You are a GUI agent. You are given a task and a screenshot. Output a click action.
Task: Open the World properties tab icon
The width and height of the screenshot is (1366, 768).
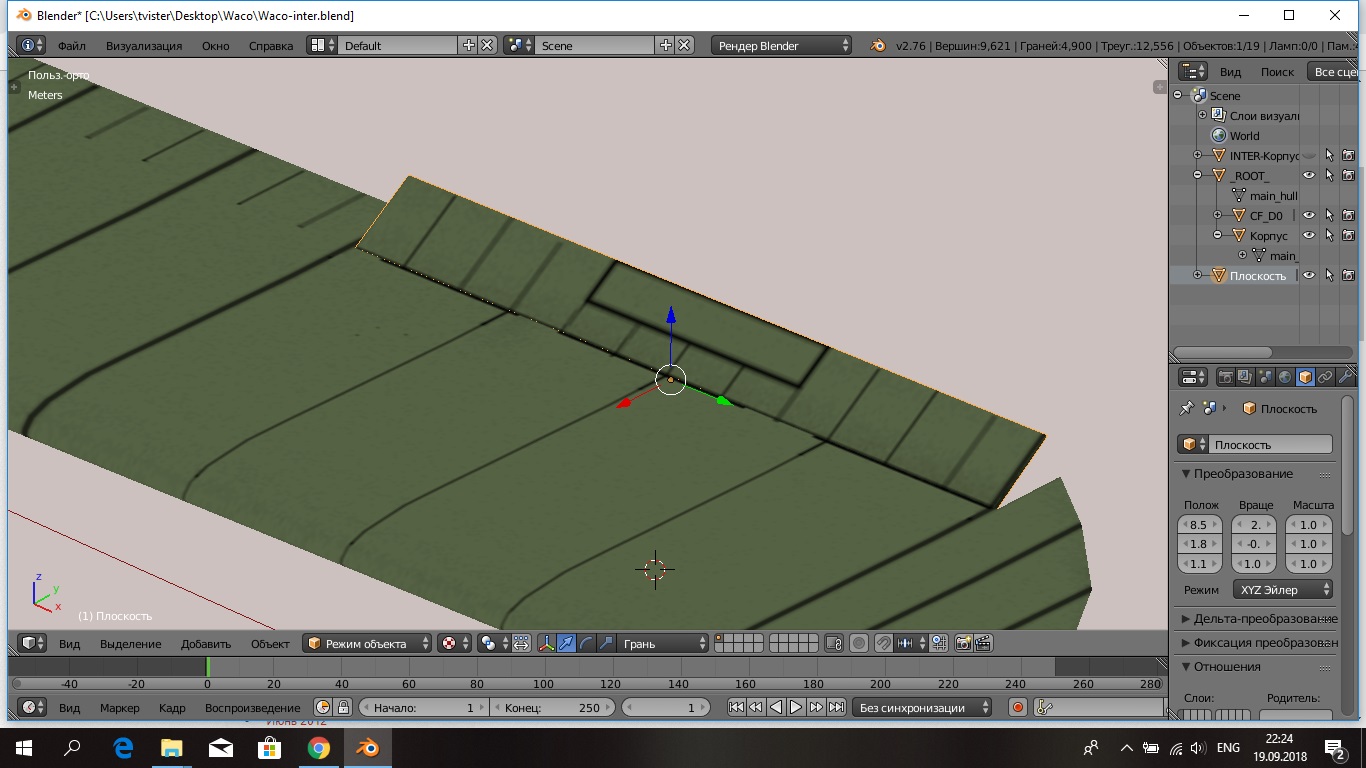pyautogui.click(x=1285, y=377)
